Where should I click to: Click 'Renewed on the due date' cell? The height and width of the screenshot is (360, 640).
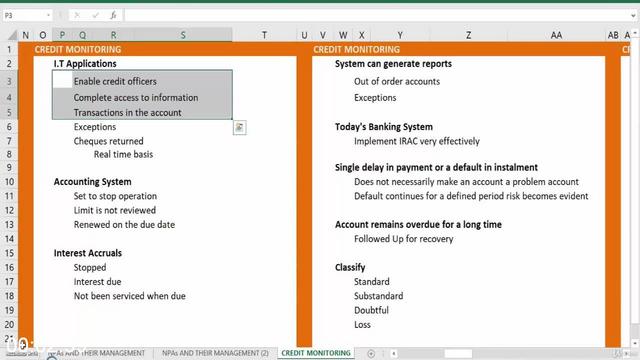pos(124,225)
